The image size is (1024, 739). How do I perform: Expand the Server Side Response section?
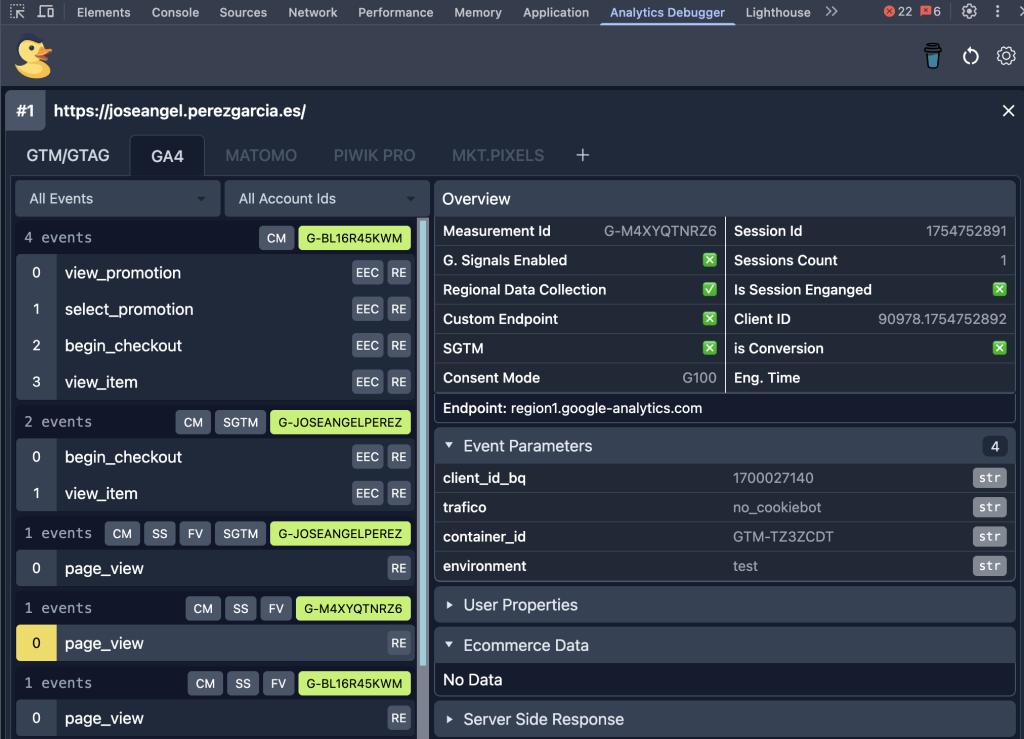(x=725, y=719)
